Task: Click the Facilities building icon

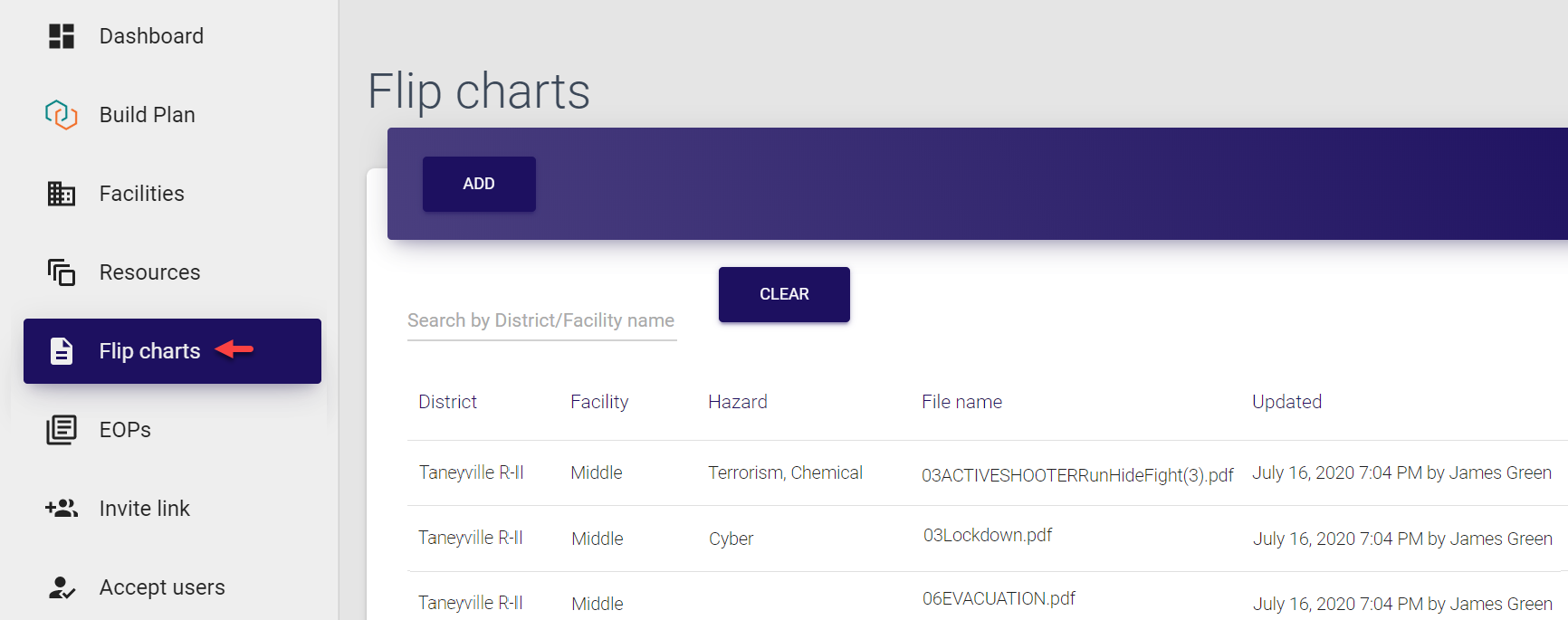Action: [x=62, y=194]
